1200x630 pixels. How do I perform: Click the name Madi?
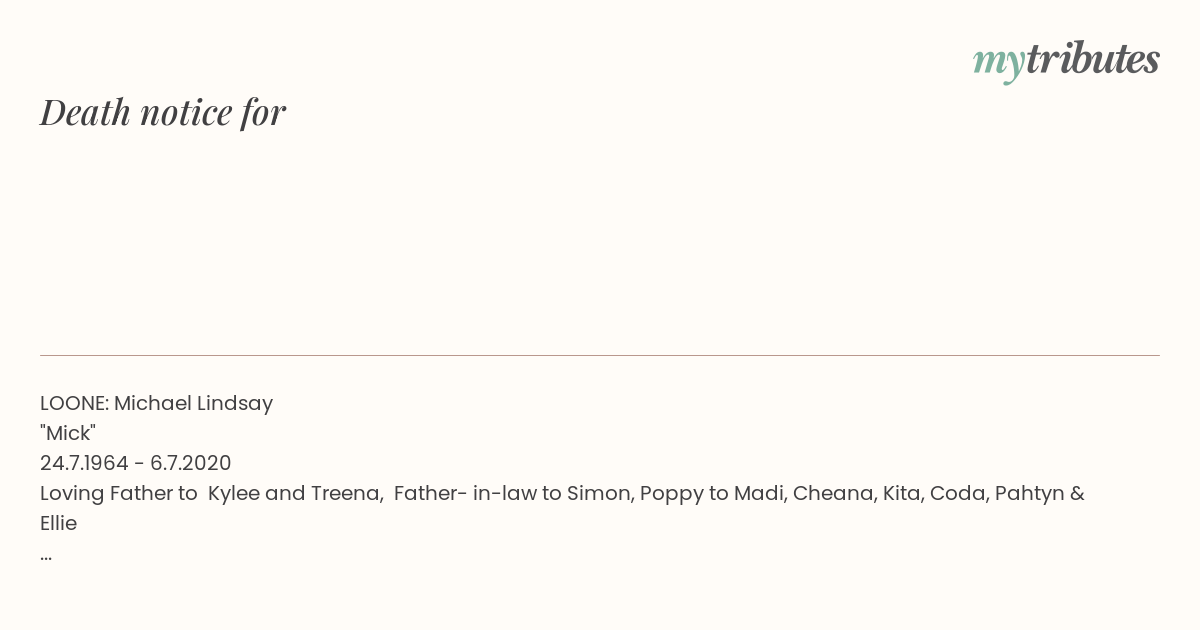coord(758,494)
